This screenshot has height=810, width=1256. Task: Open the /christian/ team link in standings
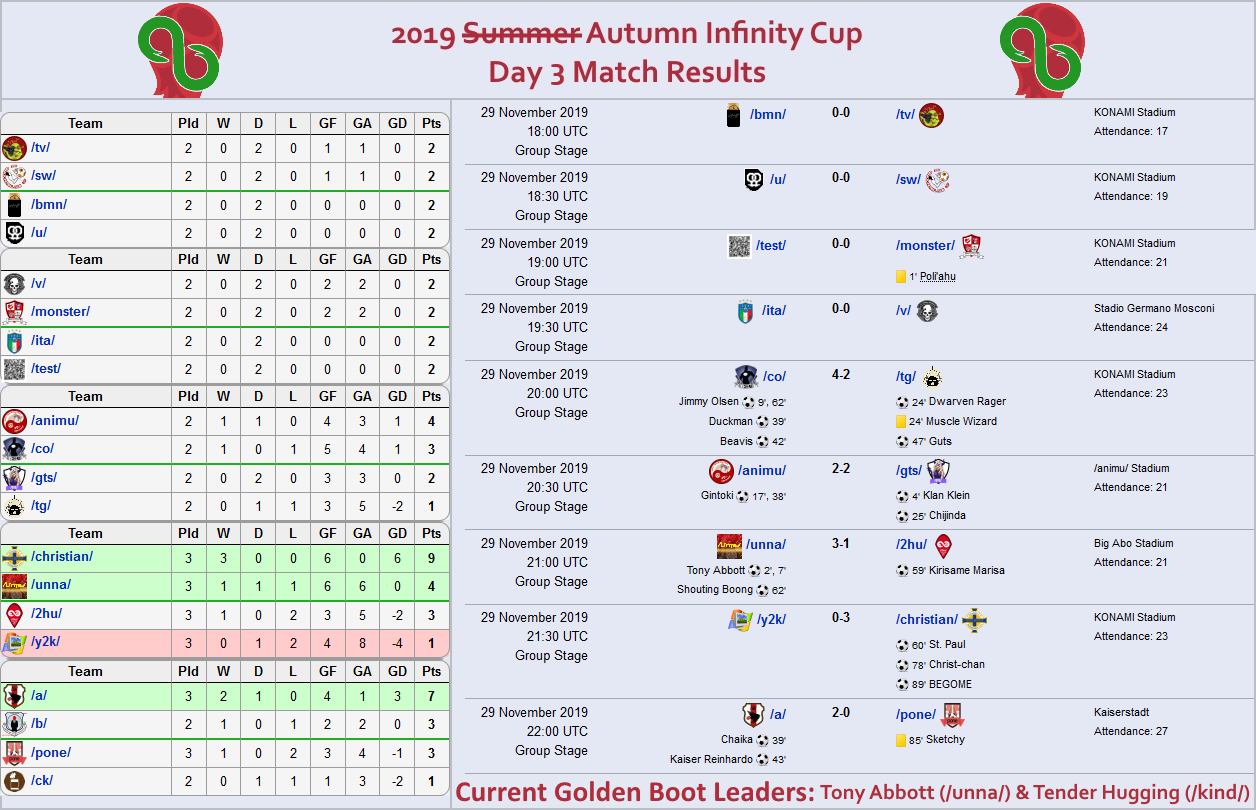tap(62, 556)
